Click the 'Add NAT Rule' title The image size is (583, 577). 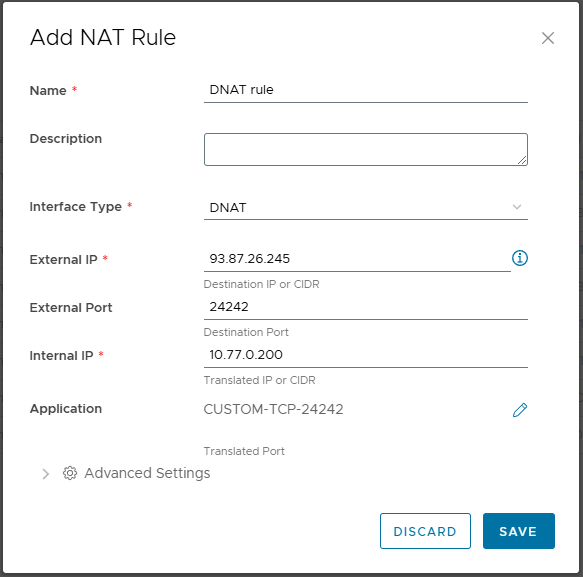click(x=103, y=38)
